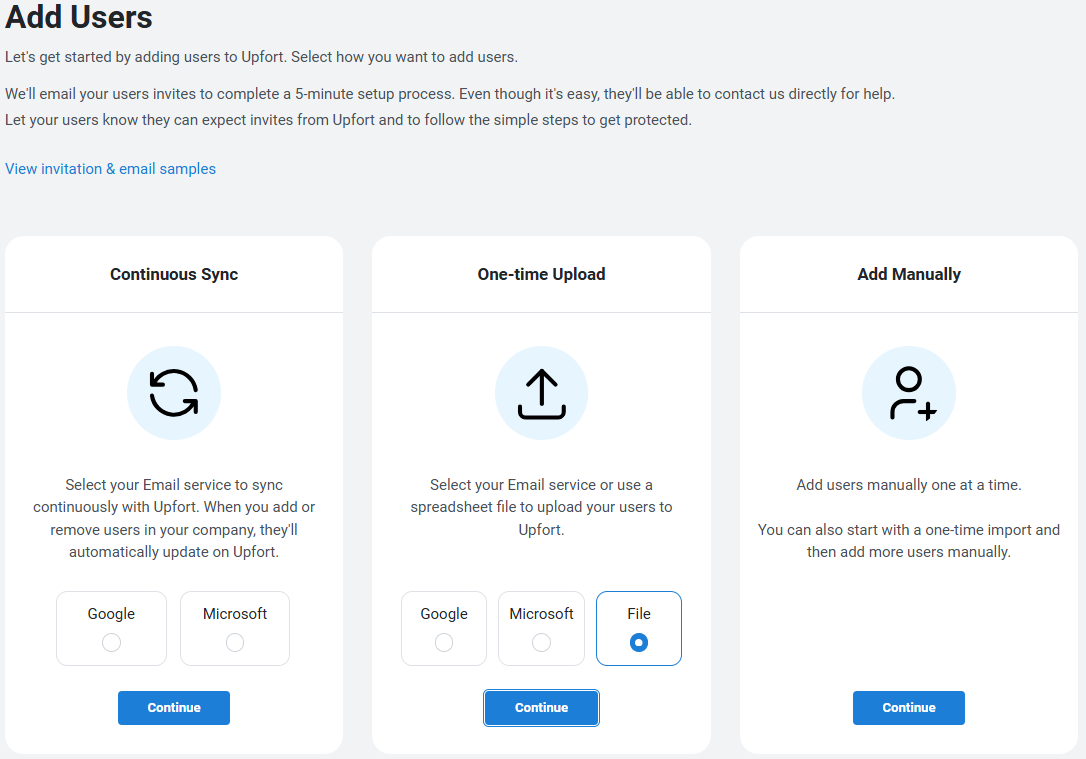Click the Add Manually user-plus icon
This screenshot has width=1086, height=759.
[x=909, y=393]
